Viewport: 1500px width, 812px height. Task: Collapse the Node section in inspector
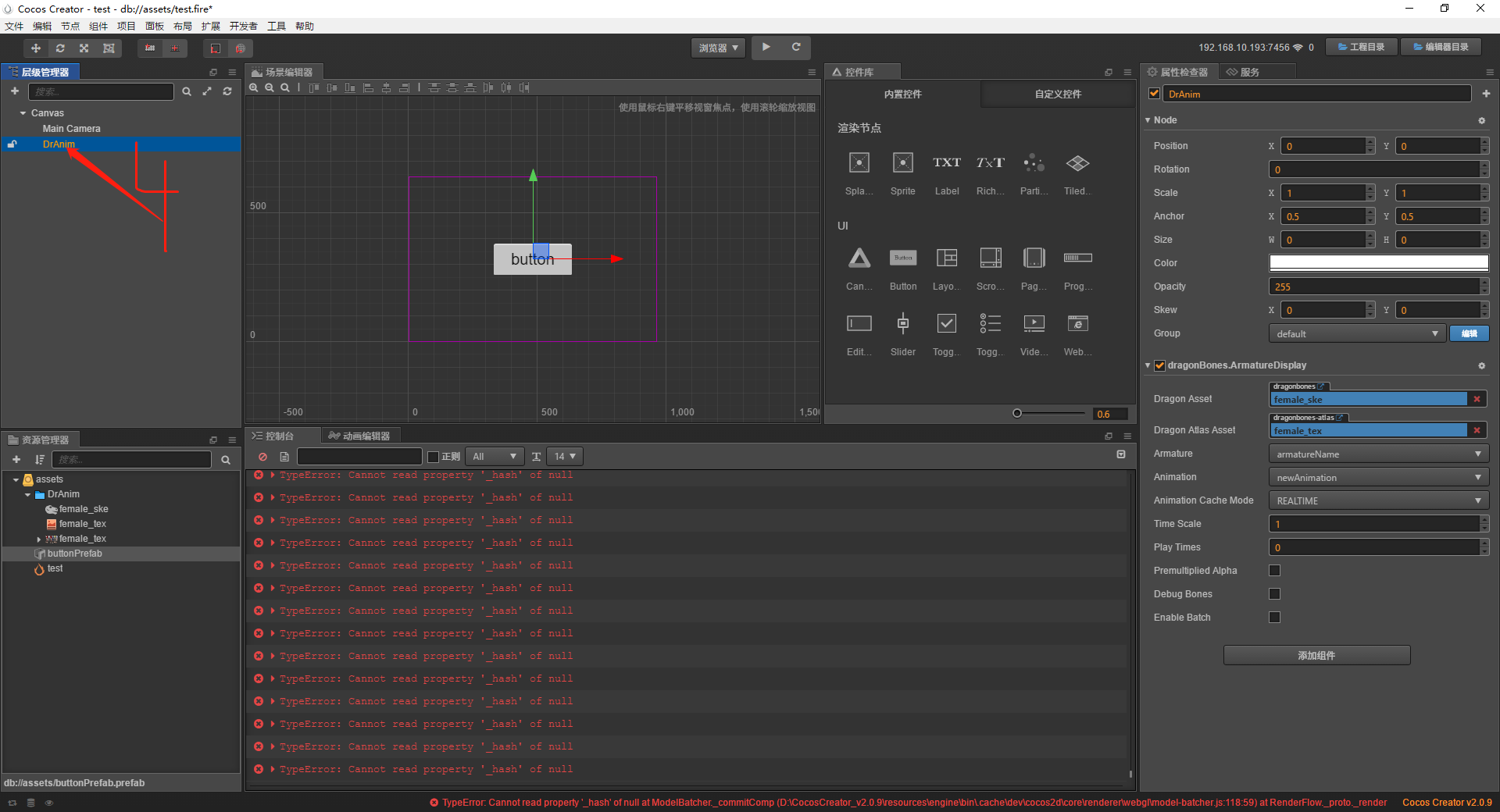[x=1148, y=120]
